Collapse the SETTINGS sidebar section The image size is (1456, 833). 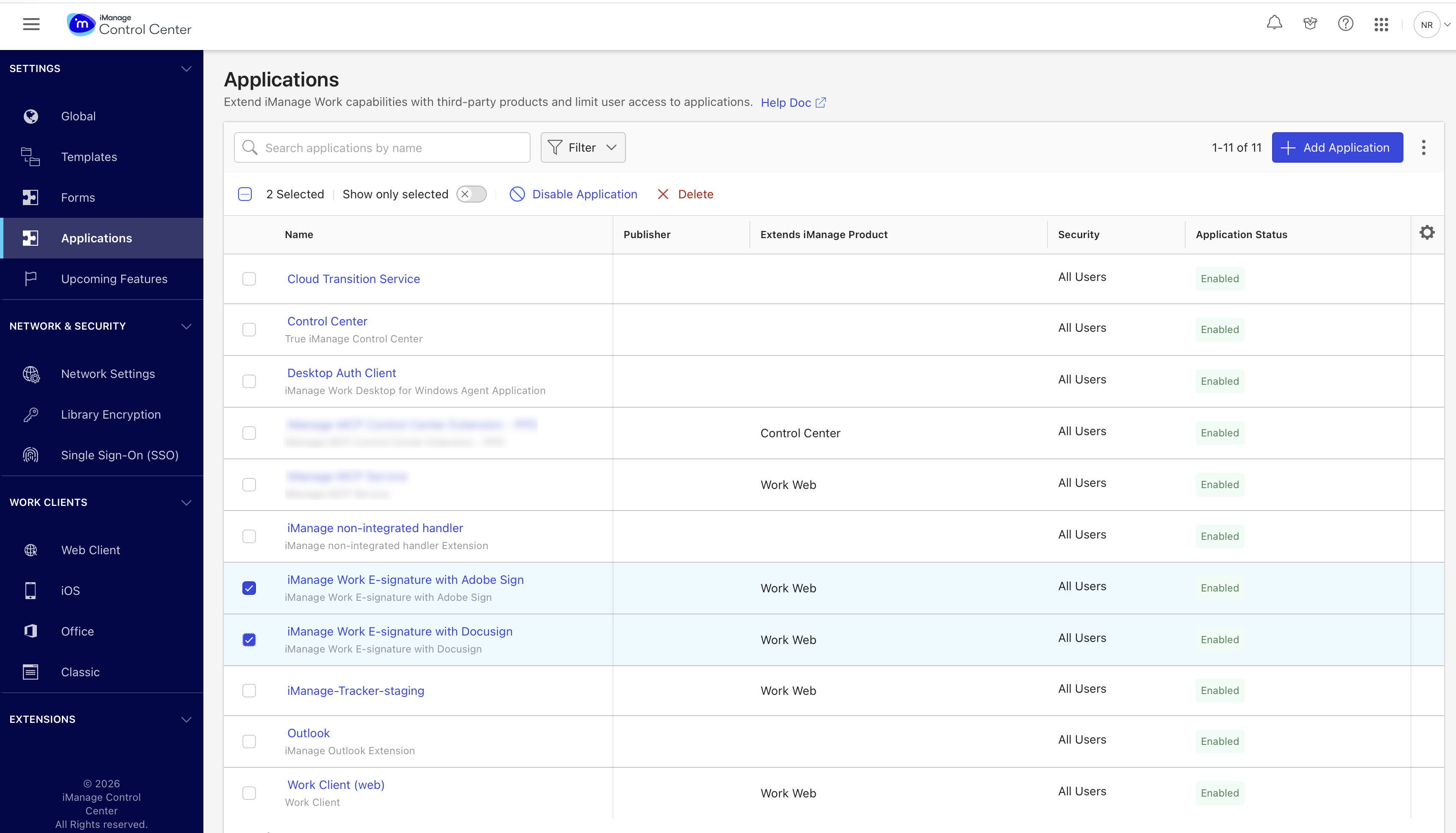pyautogui.click(x=186, y=69)
